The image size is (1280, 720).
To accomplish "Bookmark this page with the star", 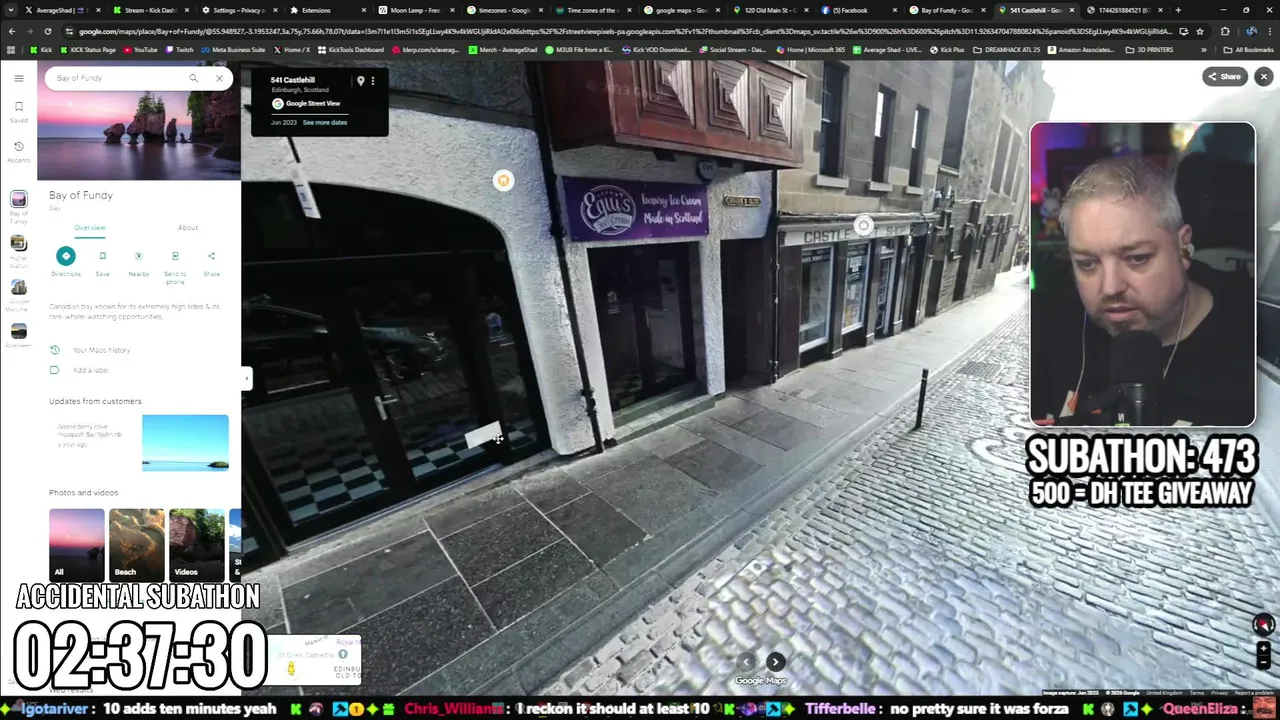I will tap(1199, 31).
